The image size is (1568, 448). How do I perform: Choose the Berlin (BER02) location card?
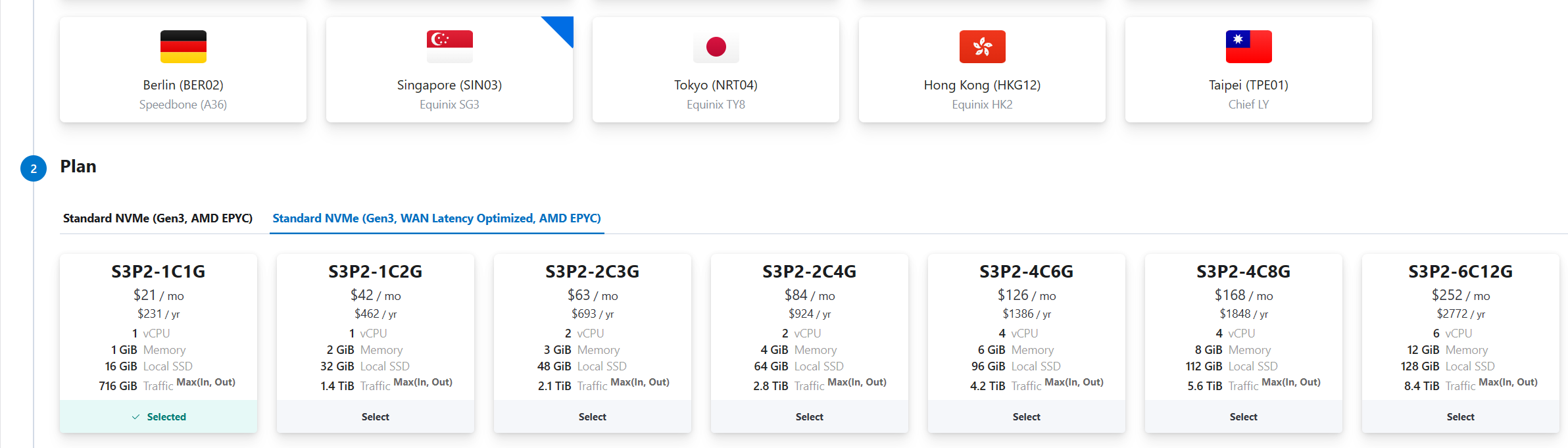coord(183,86)
